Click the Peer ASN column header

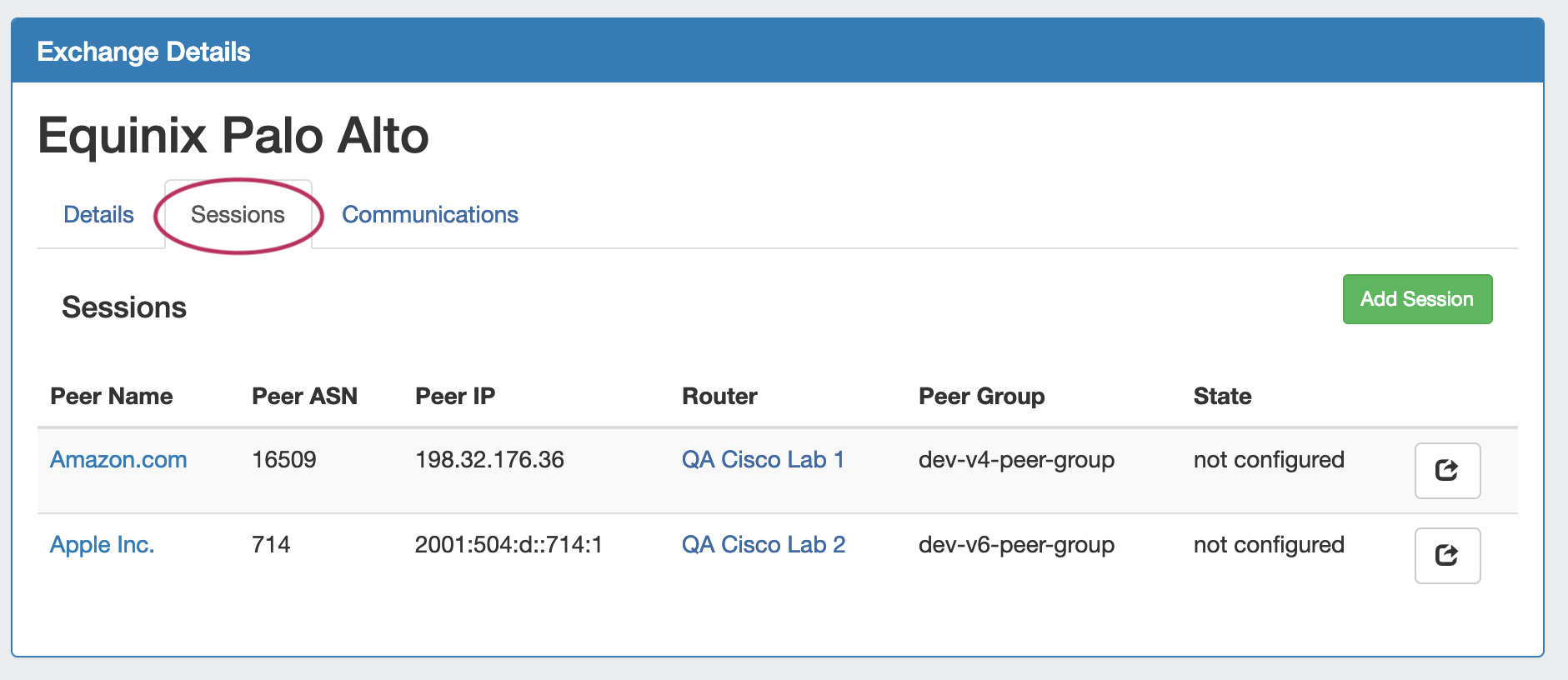[304, 397]
